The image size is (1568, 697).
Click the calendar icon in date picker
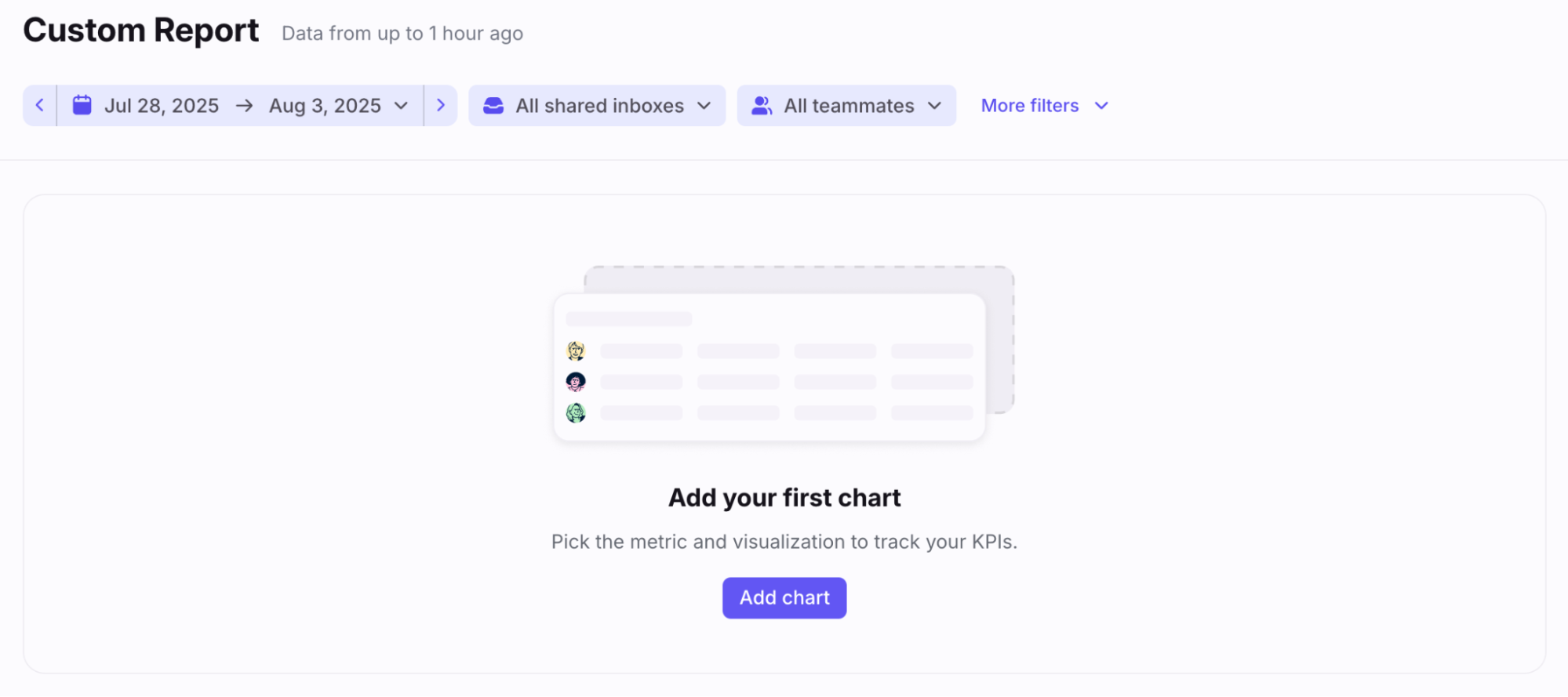pos(82,105)
